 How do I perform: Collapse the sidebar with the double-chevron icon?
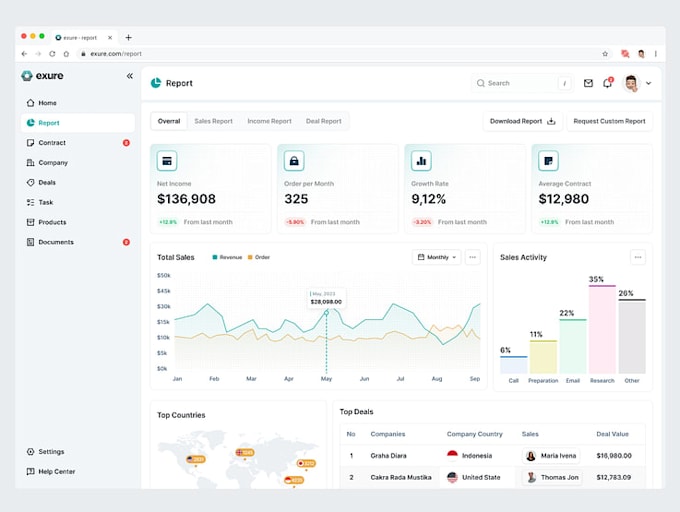point(130,76)
